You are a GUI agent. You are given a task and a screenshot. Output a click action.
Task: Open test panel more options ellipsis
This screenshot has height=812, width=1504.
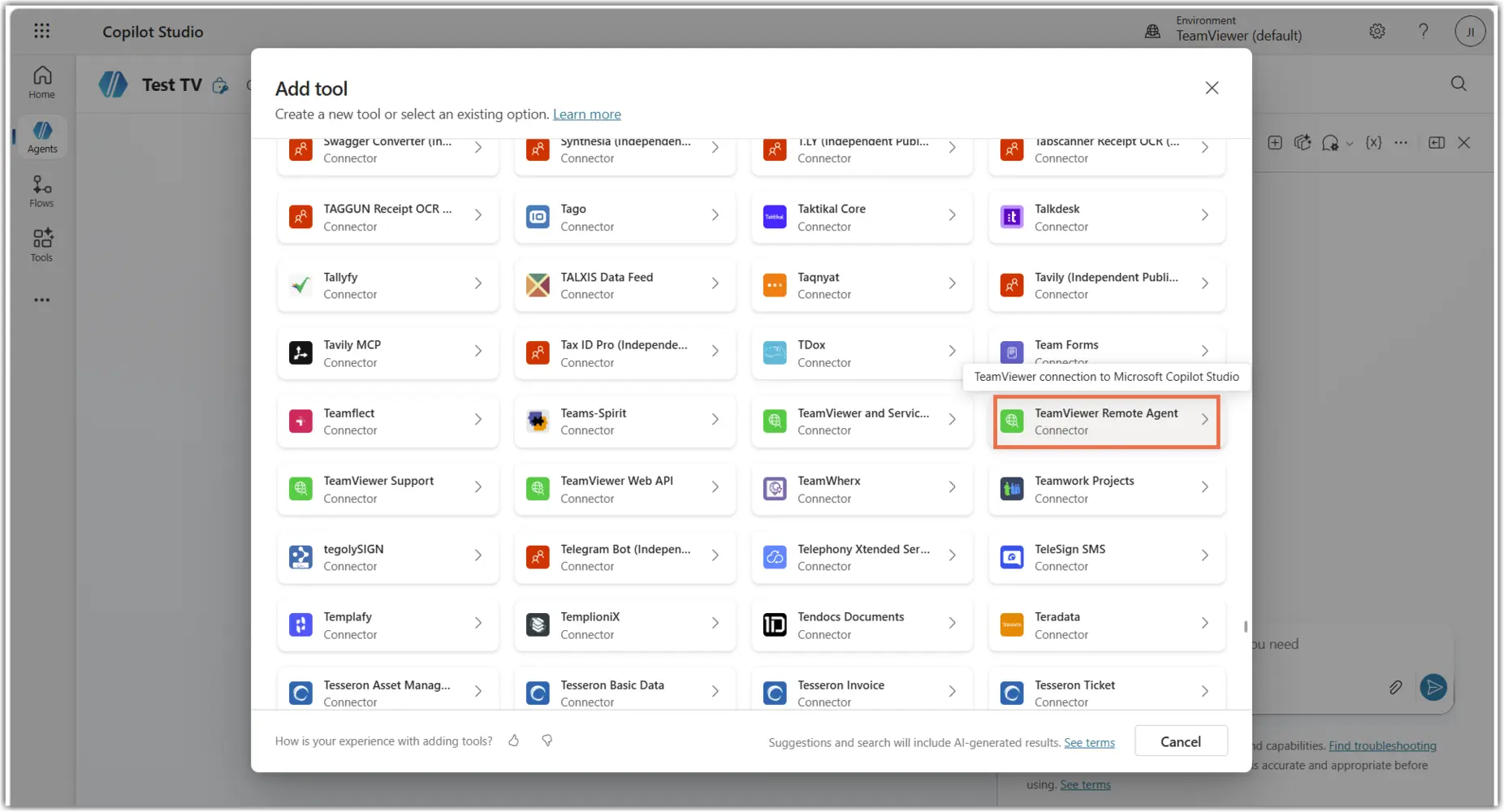(1401, 143)
